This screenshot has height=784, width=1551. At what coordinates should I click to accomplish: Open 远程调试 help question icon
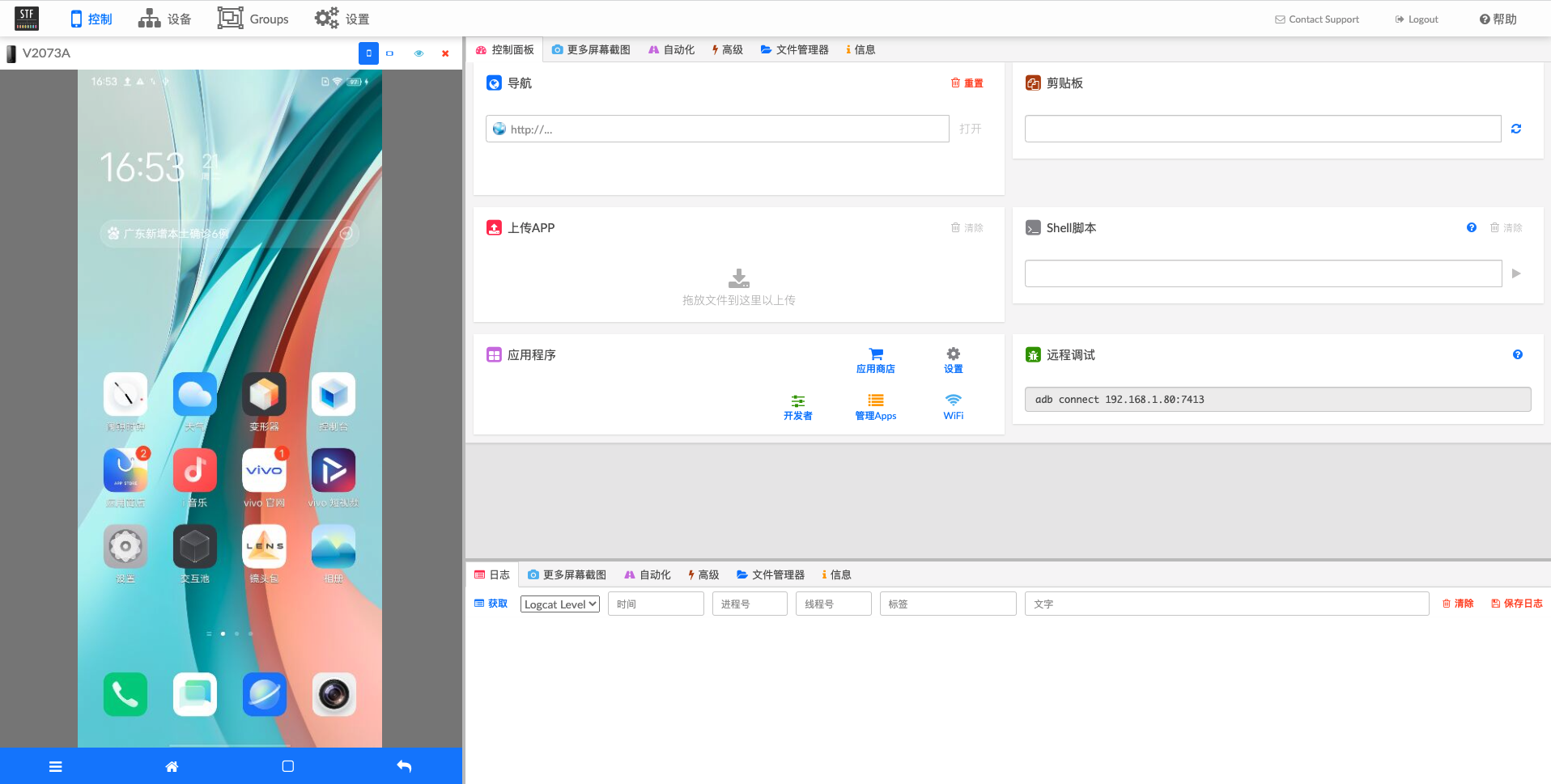click(1518, 354)
